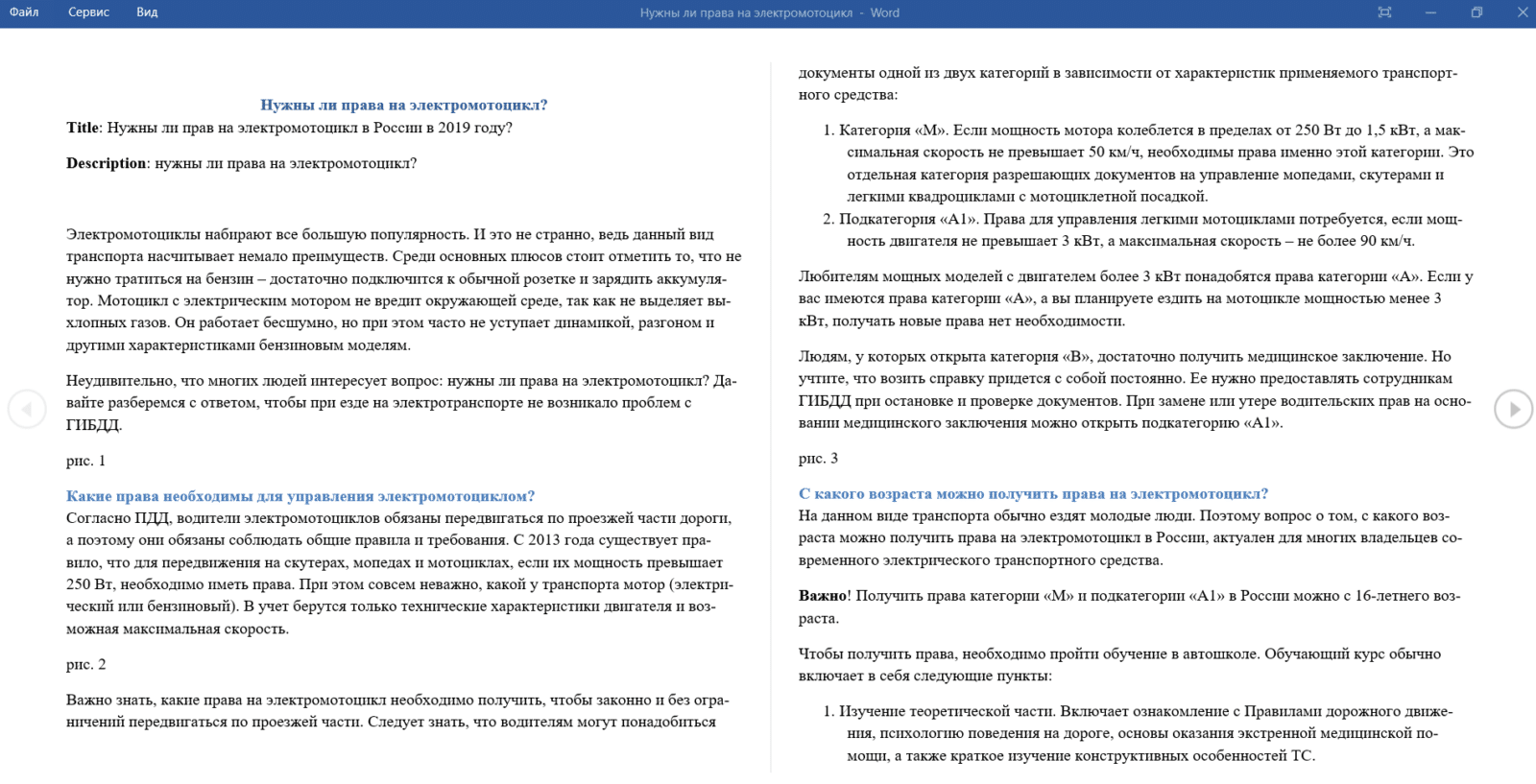Go to previous page with left arrow
Image resolution: width=1536 pixels, height=784 pixels.
click(27, 409)
